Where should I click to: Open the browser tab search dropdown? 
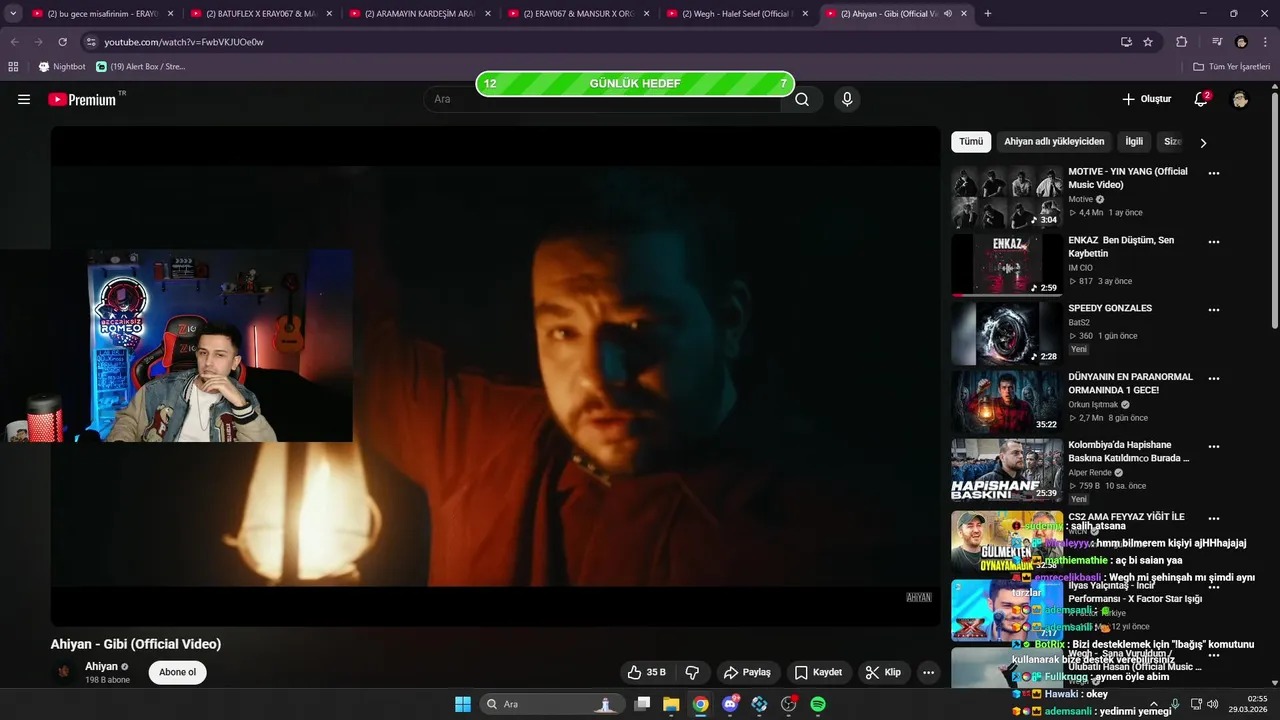pyautogui.click(x=13, y=14)
